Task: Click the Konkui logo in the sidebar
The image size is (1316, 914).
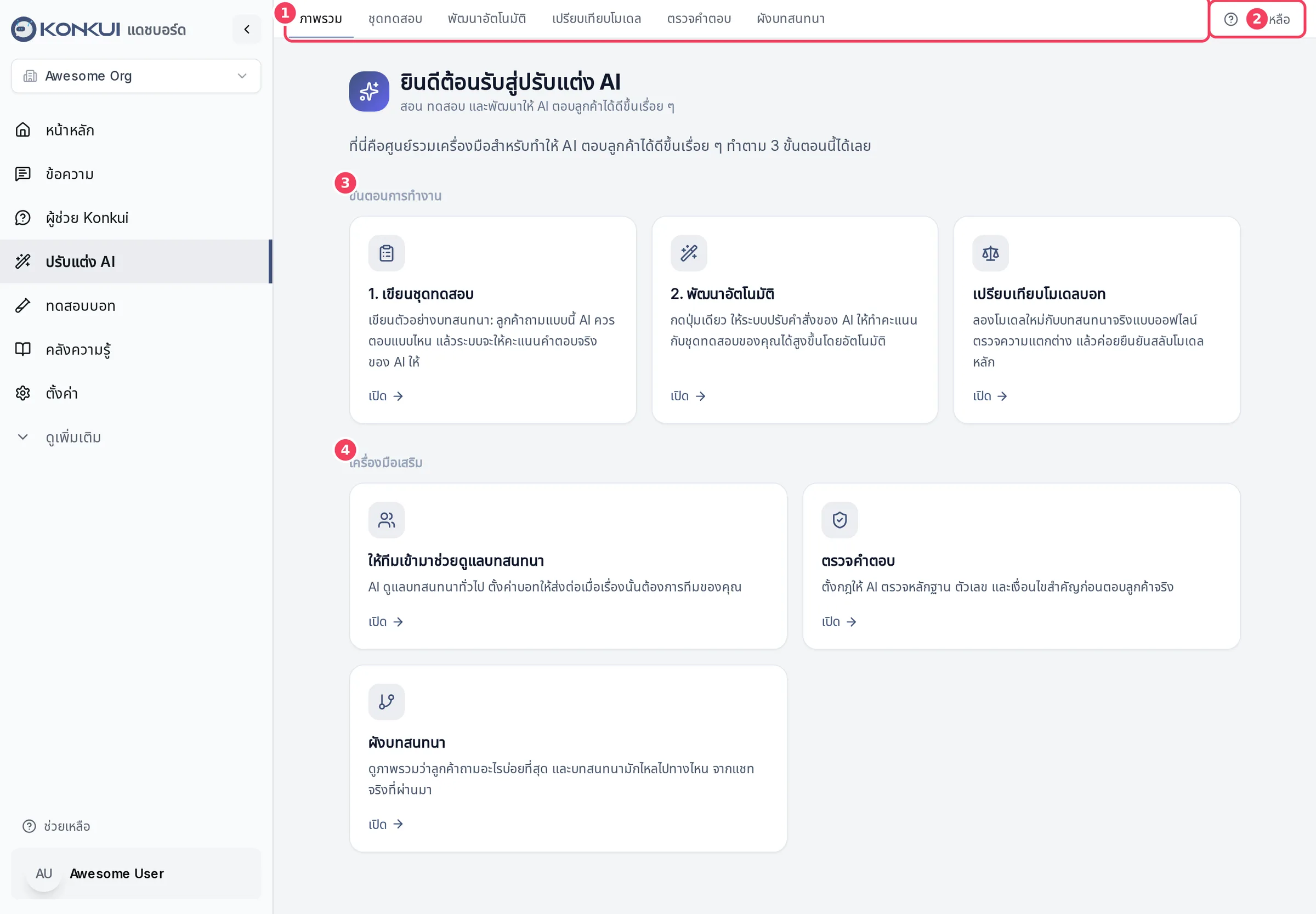Action: pos(65,29)
